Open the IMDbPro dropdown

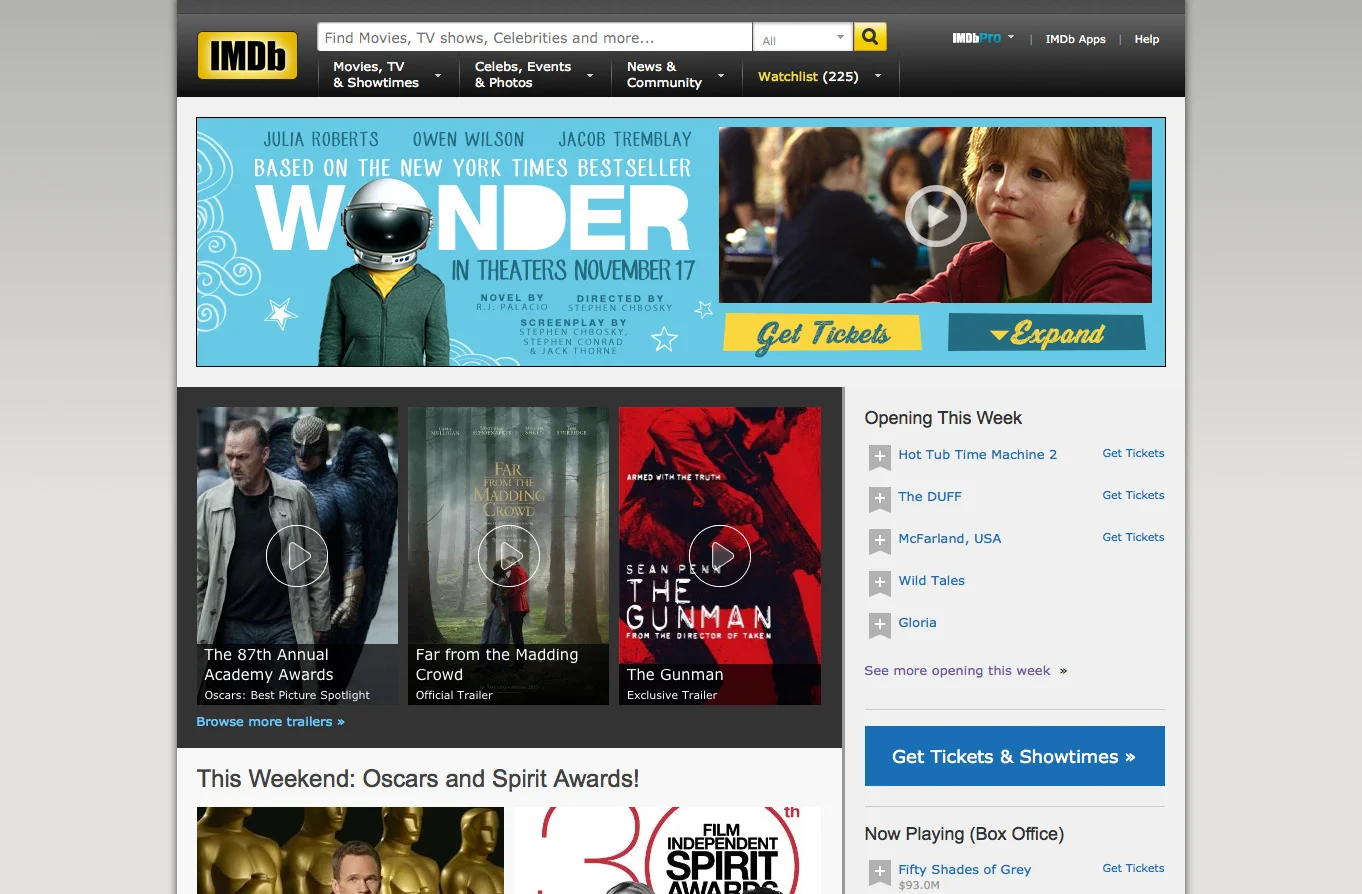pyautogui.click(x=983, y=38)
